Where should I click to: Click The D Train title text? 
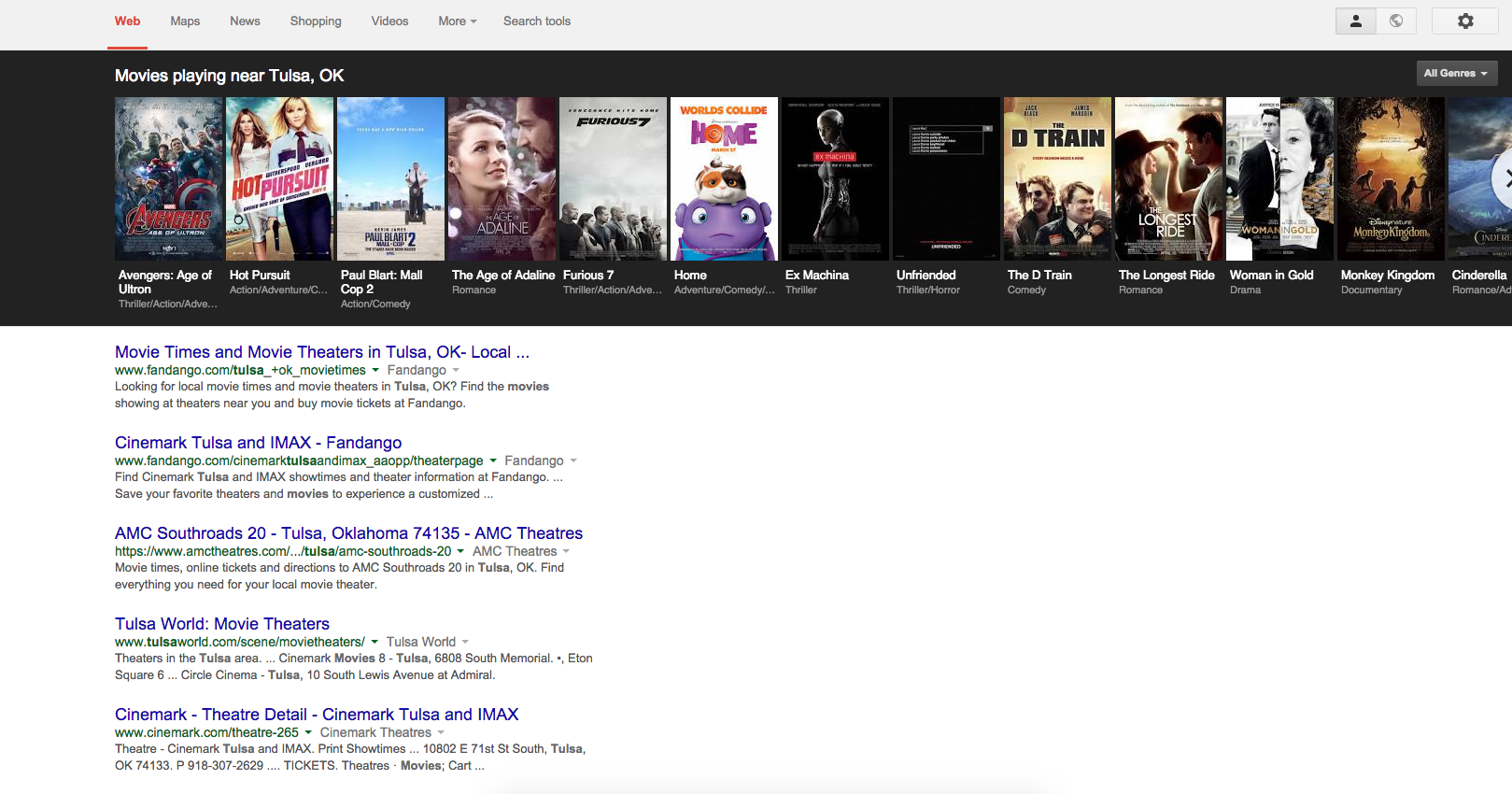(x=1039, y=275)
